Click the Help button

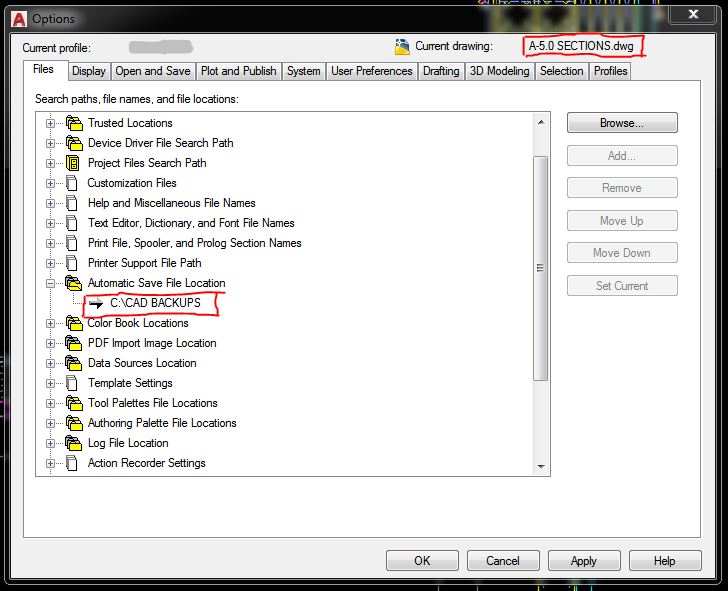665,561
